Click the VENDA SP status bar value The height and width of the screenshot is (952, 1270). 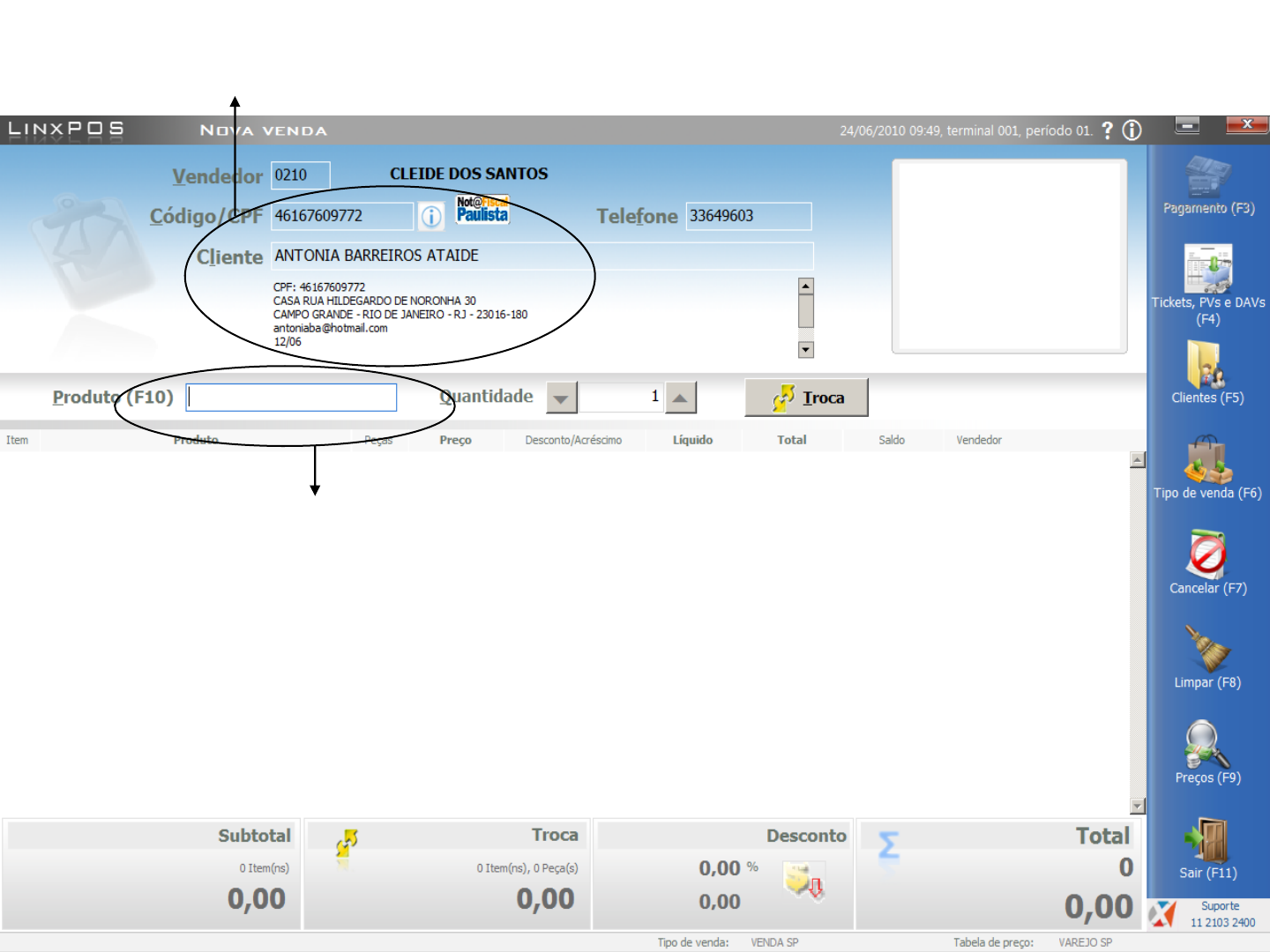[774, 942]
